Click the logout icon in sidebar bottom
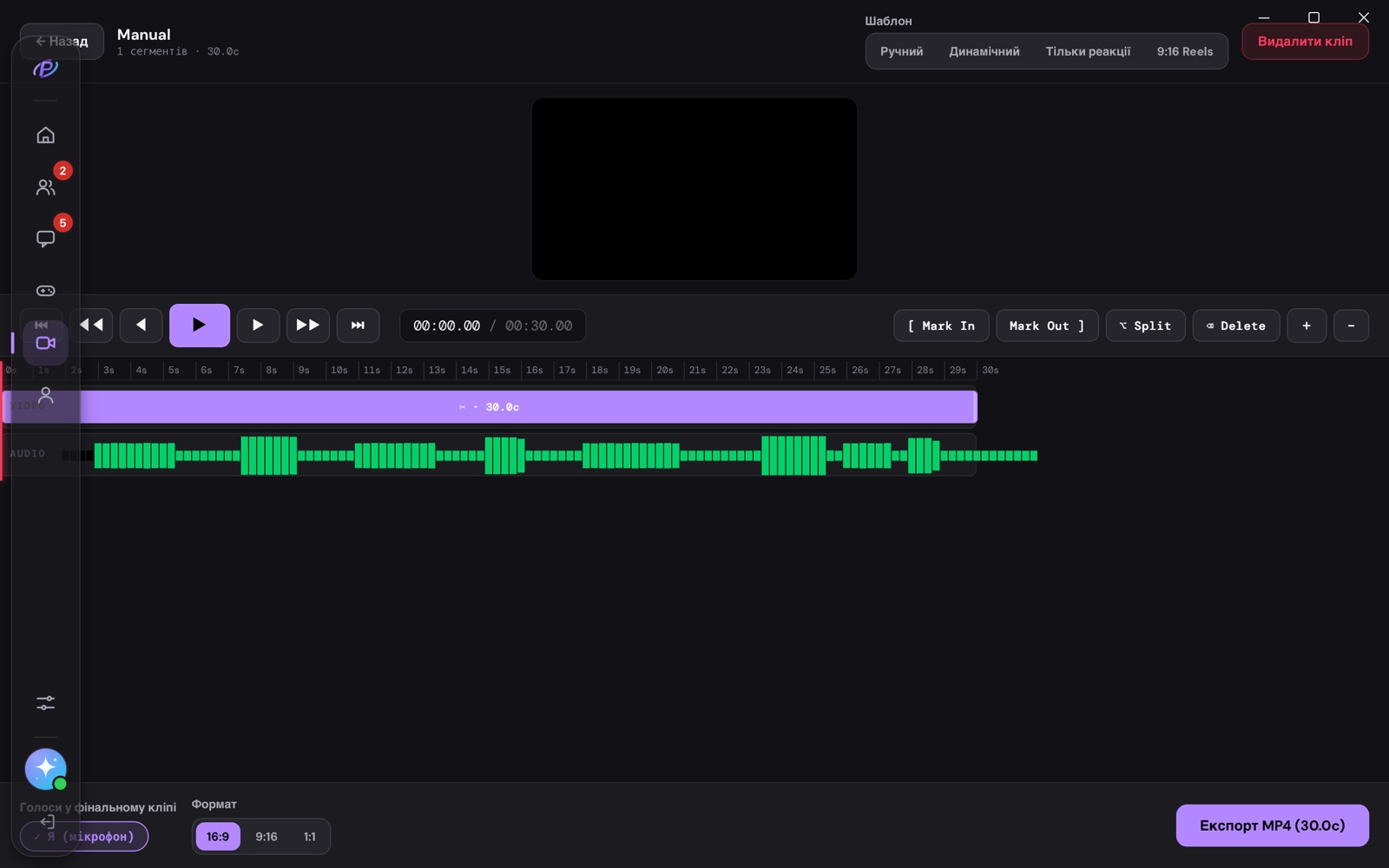Image resolution: width=1389 pixels, height=868 pixels. [x=47, y=821]
